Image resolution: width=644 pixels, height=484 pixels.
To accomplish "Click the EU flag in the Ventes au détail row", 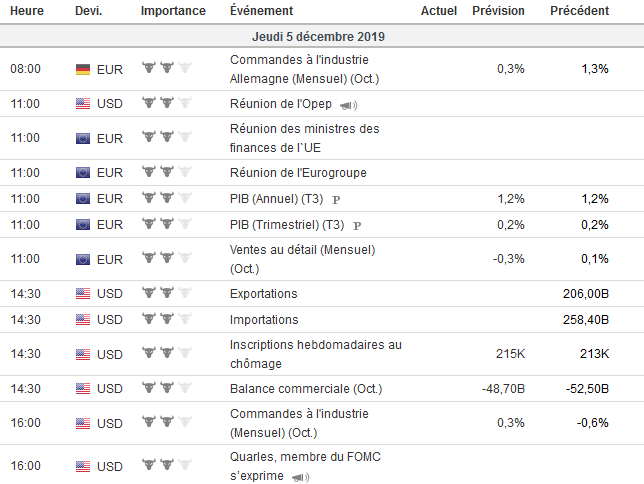I will click(83, 259).
